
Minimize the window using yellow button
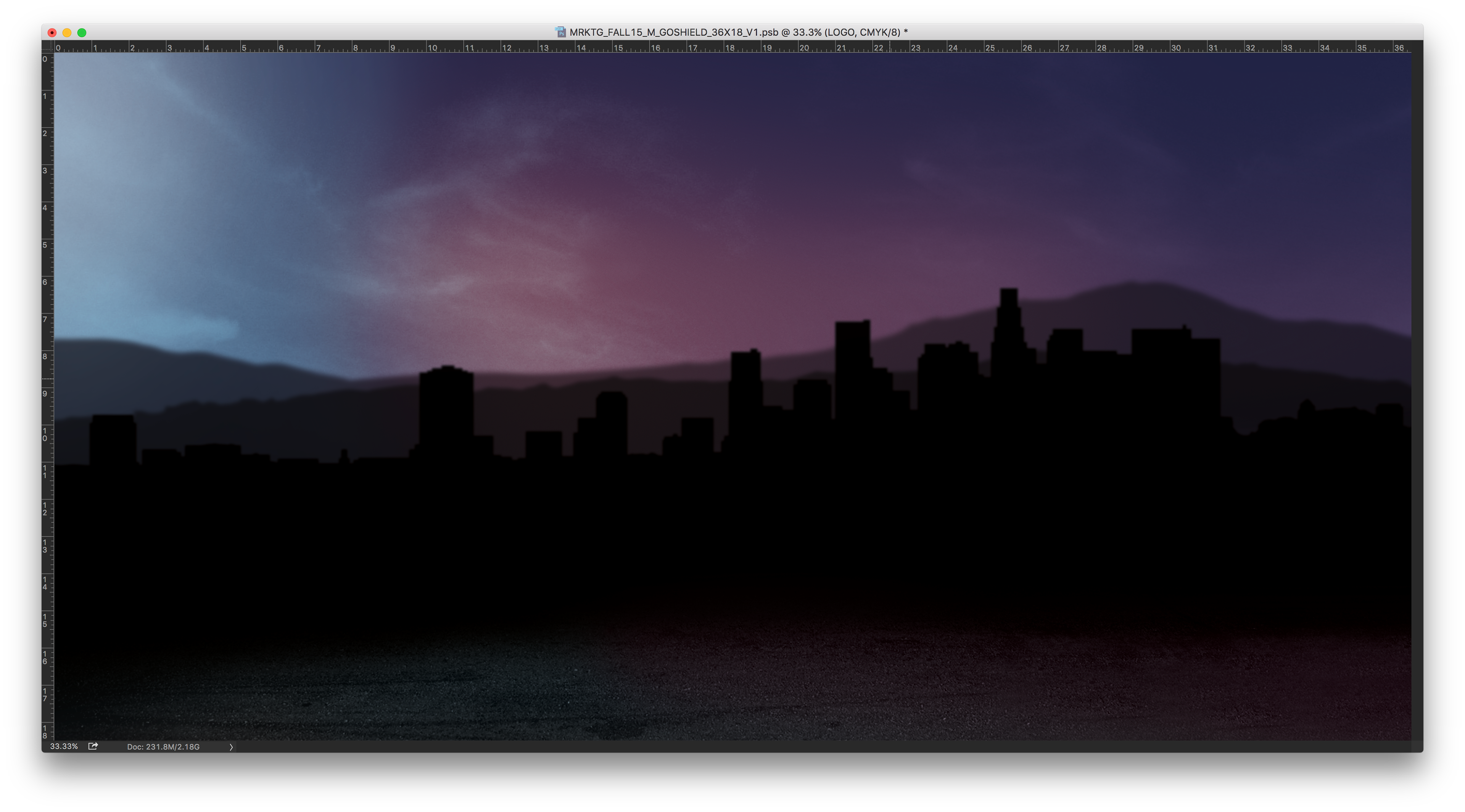pyautogui.click(x=67, y=32)
